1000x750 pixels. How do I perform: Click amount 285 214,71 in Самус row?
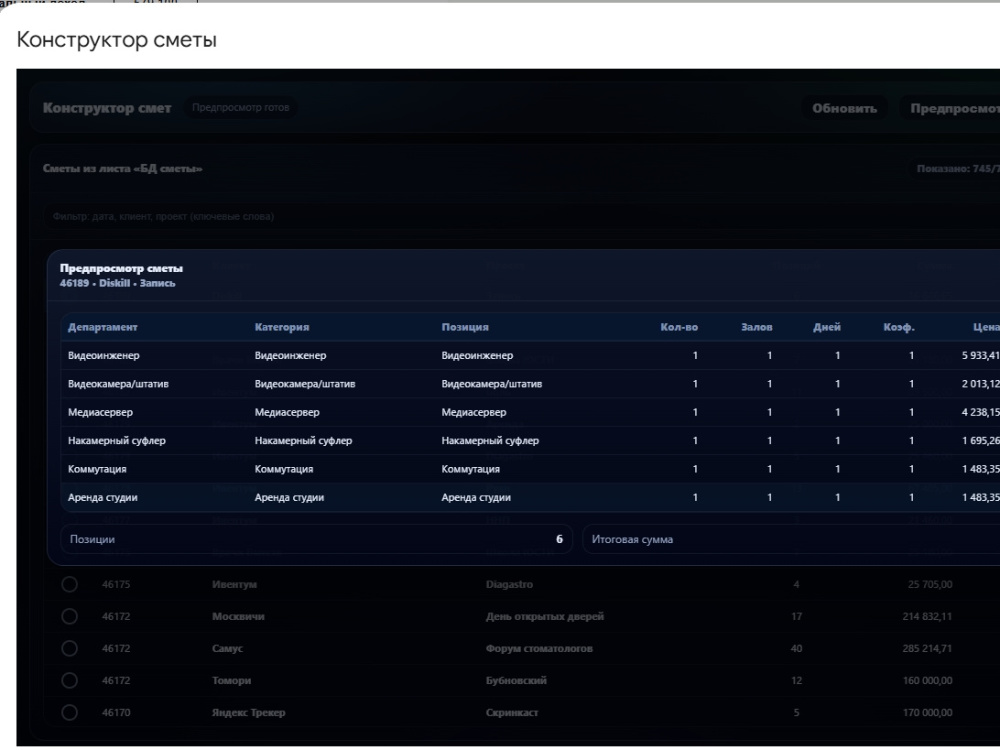(x=927, y=648)
